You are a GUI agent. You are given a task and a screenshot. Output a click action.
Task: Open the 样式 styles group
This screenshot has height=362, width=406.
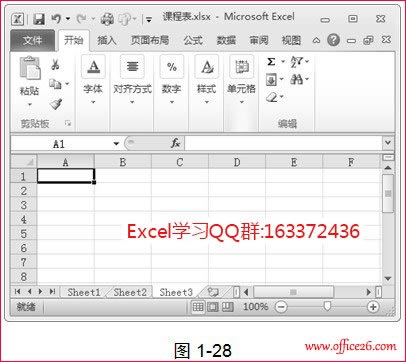[207, 80]
